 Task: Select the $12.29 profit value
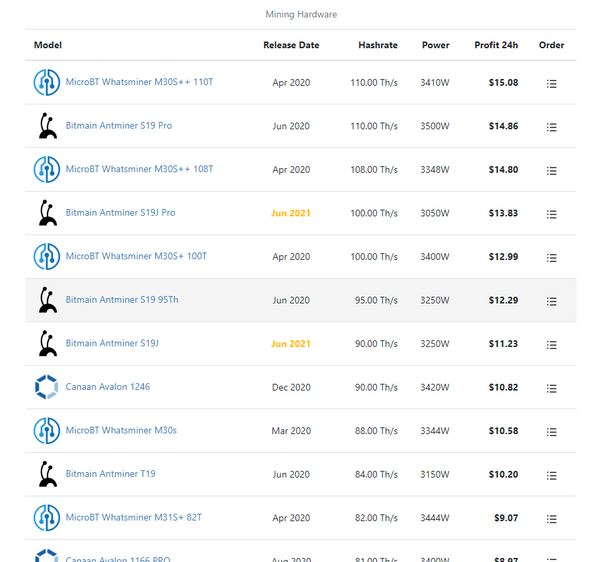coord(503,300)
